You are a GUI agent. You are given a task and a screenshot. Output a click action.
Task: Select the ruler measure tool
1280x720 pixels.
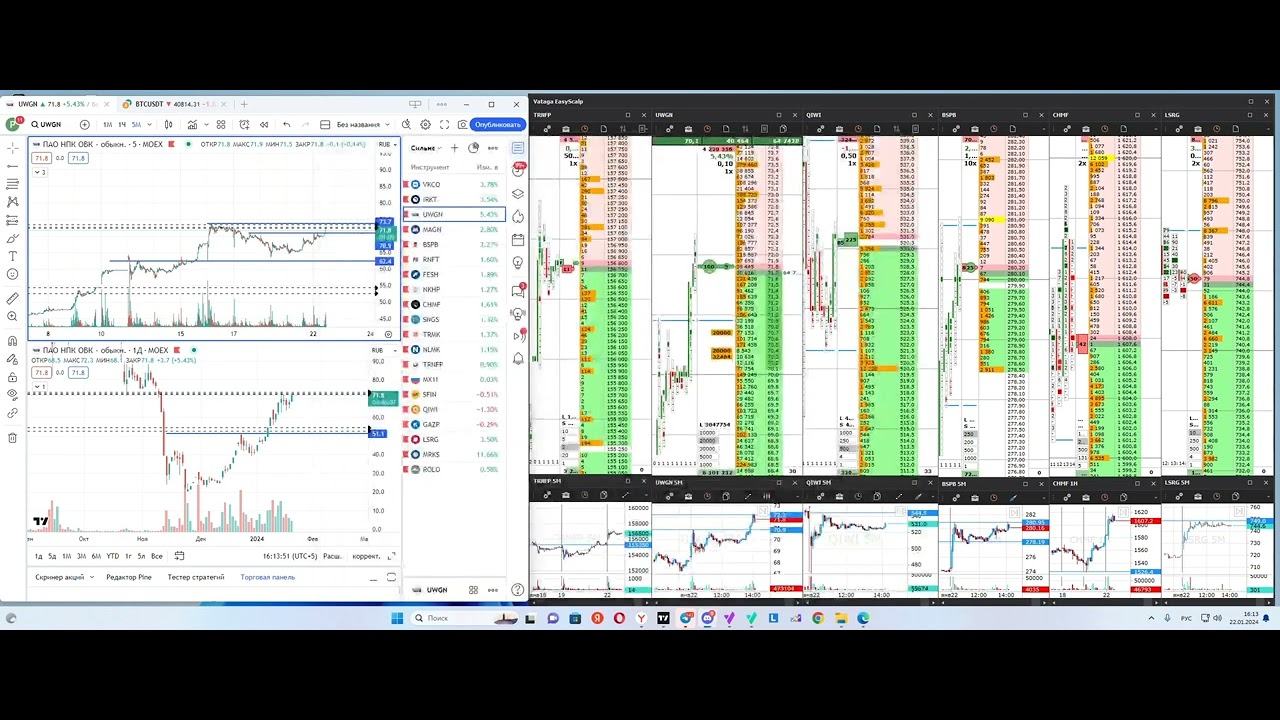(x=12, y=298)
